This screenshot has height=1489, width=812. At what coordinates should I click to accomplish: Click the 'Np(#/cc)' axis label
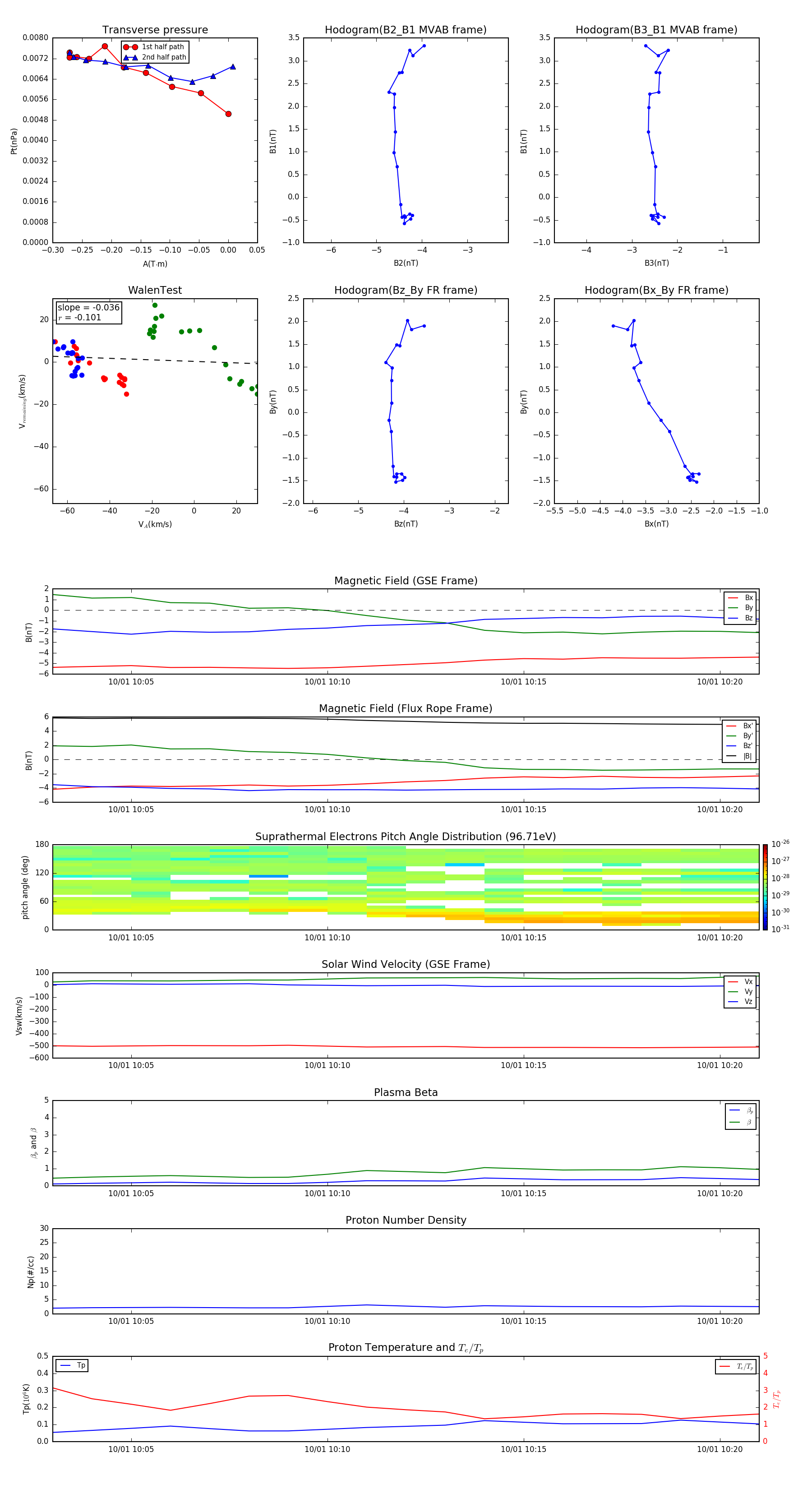click(31, 1272)
